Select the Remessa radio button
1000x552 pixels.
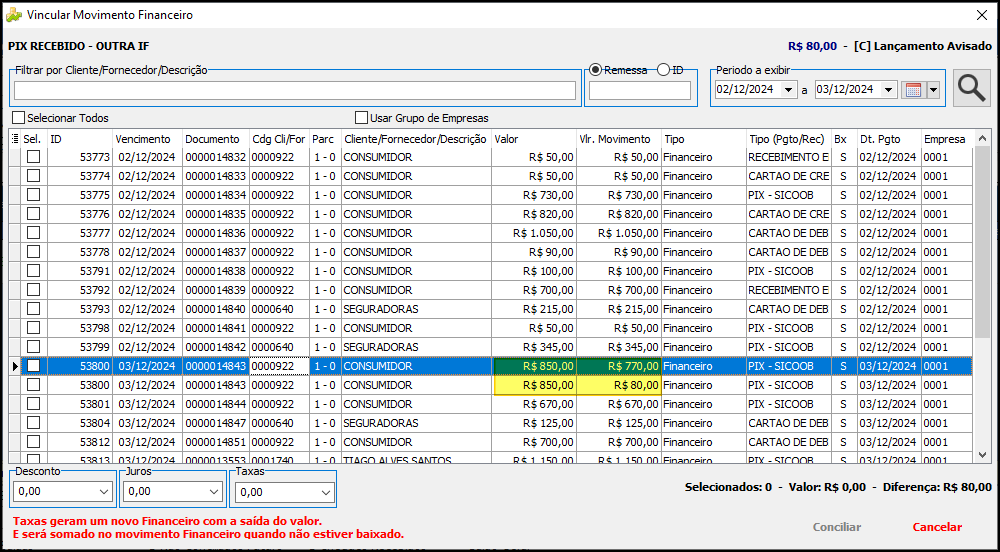click(x=596, y=70)
